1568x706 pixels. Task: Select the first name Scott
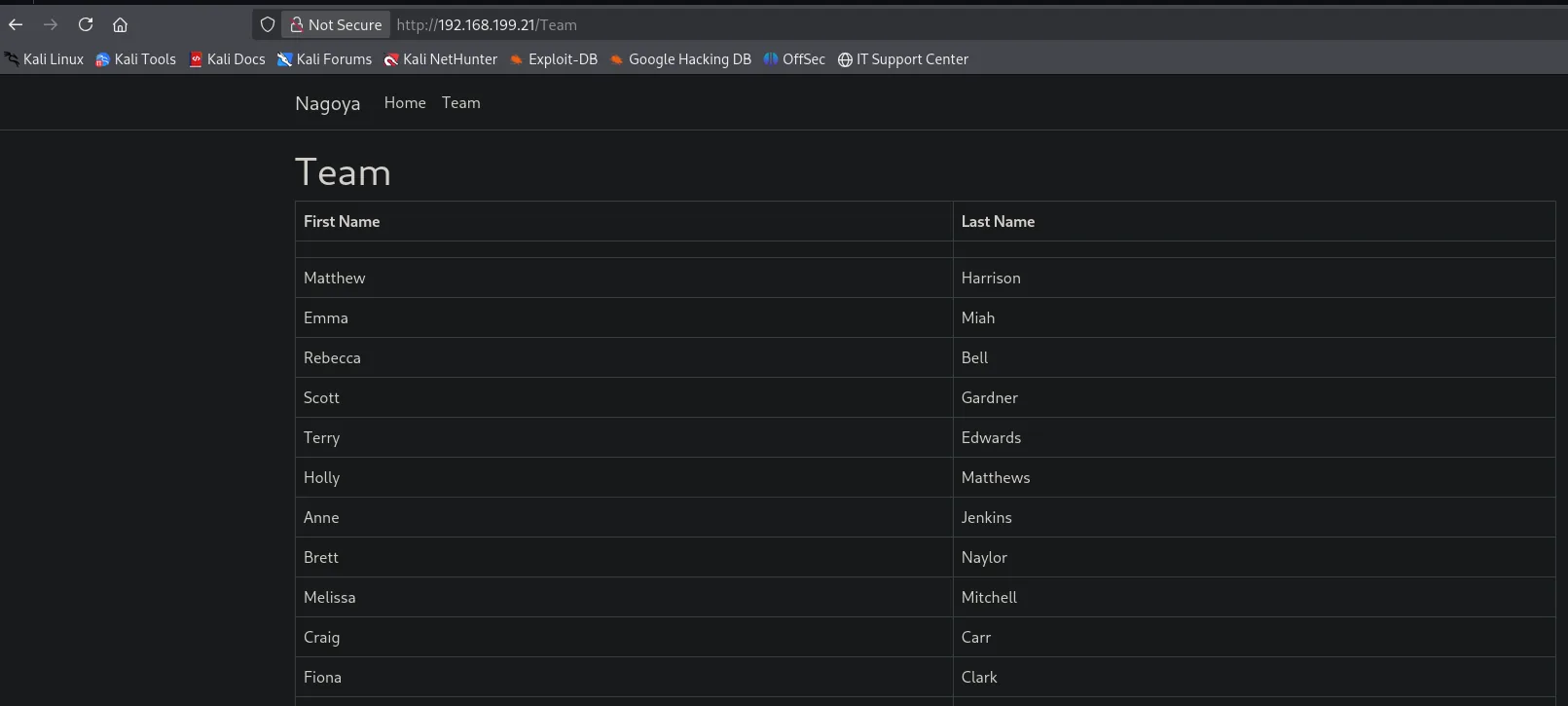tap(321, 397)
